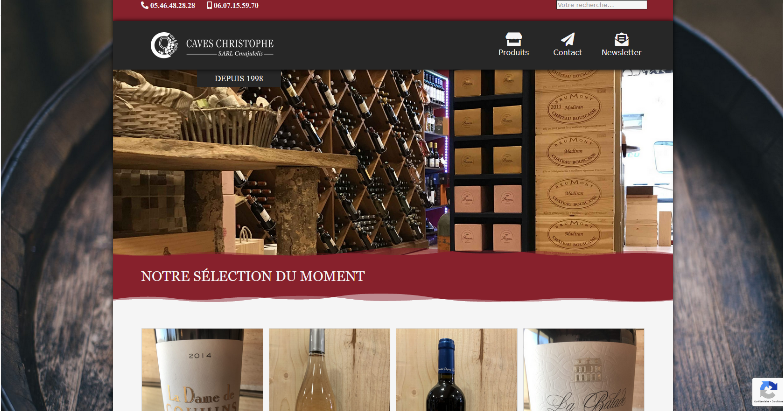Viewport: 783px width, 411px height.
Task: Call mobile number 06.07.15.59.70
Action: tap(236, 5)
